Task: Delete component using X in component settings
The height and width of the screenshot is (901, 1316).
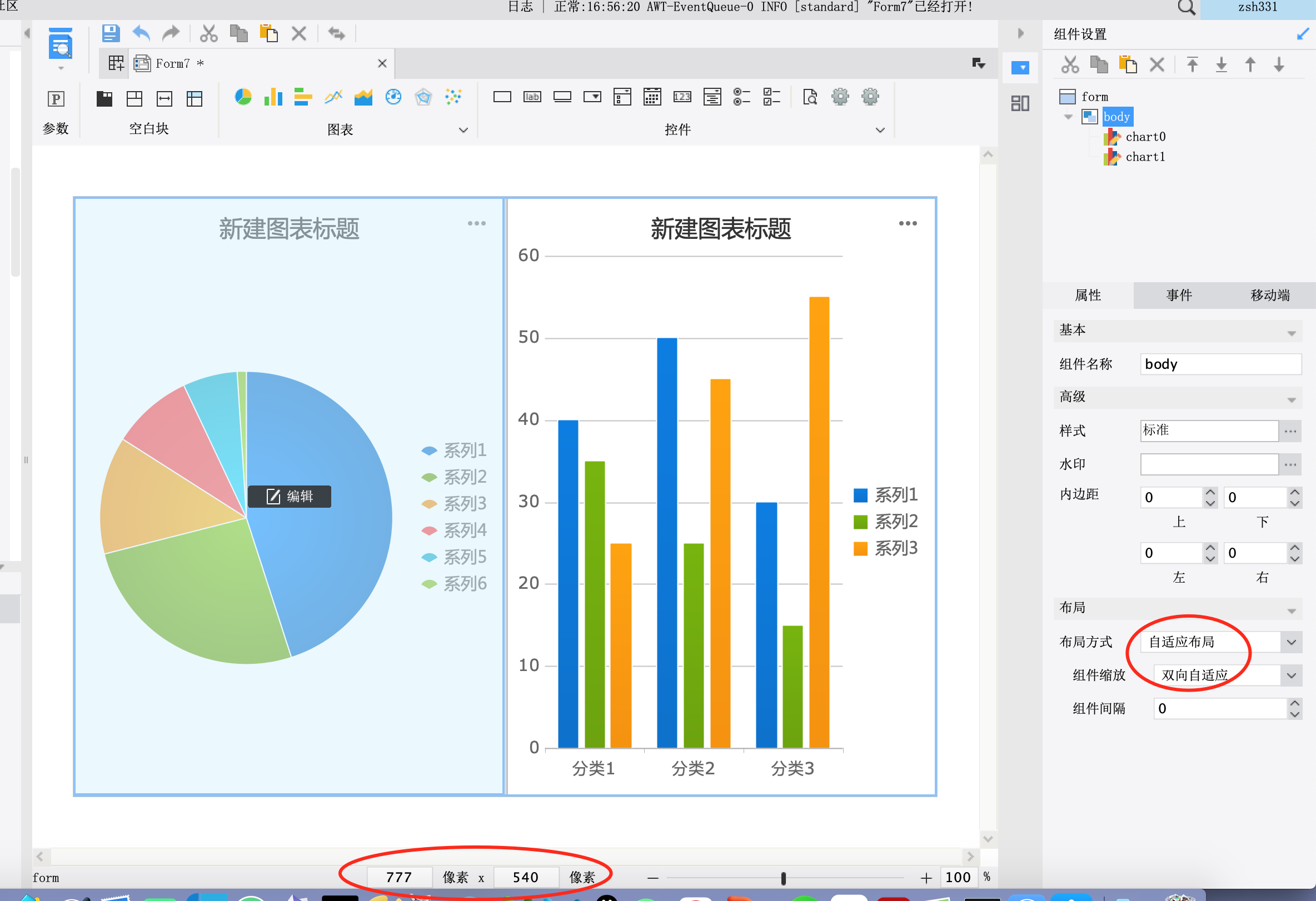Action: point(1157,64)
